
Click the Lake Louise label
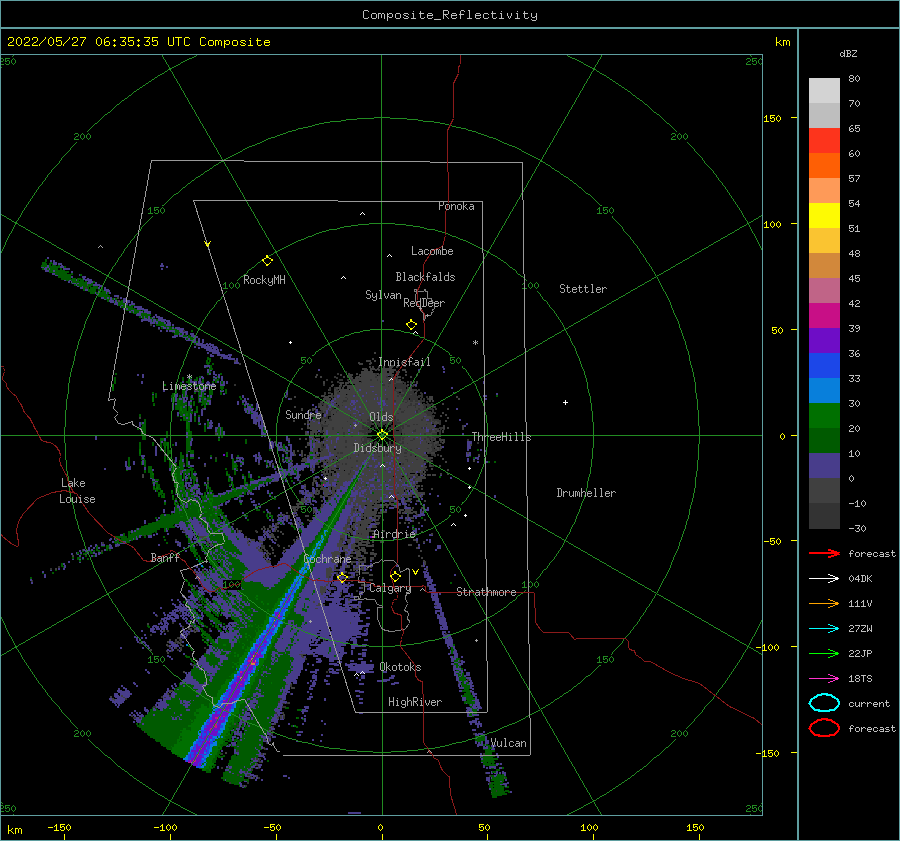coord(77,491)
